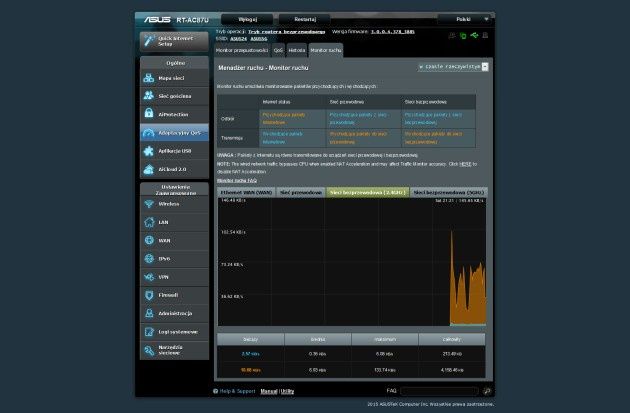Click FAQ search magnifier icon
This screenshot has height=413, width=630.
coord(487,391)
